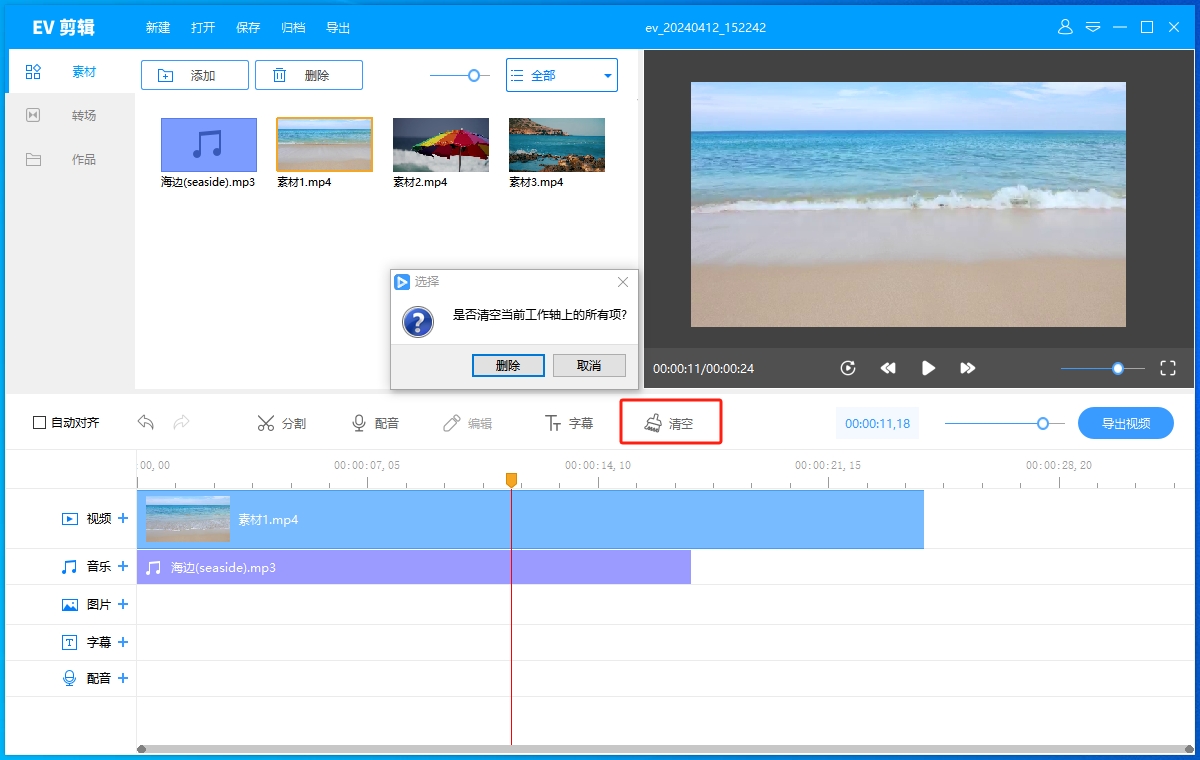Open the 导出 menu item
The image size is (1200, 760).
(x=338, y=28)
